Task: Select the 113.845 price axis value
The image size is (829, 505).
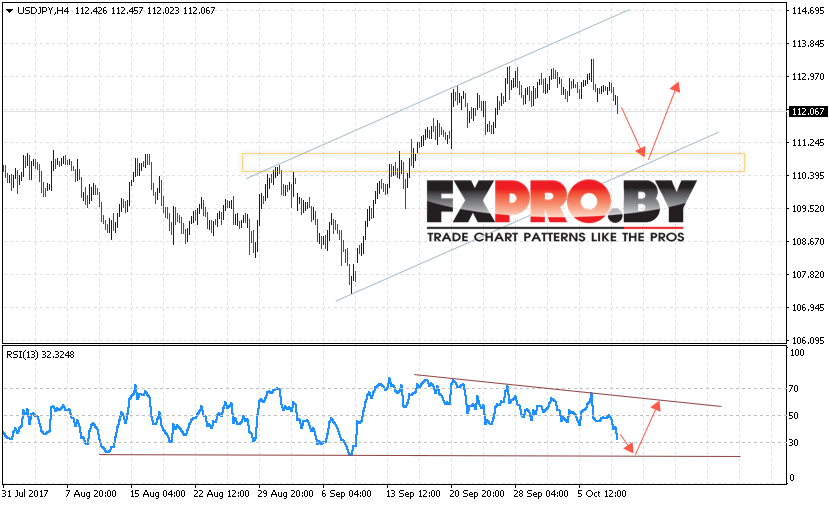Action: click(808, 44)
